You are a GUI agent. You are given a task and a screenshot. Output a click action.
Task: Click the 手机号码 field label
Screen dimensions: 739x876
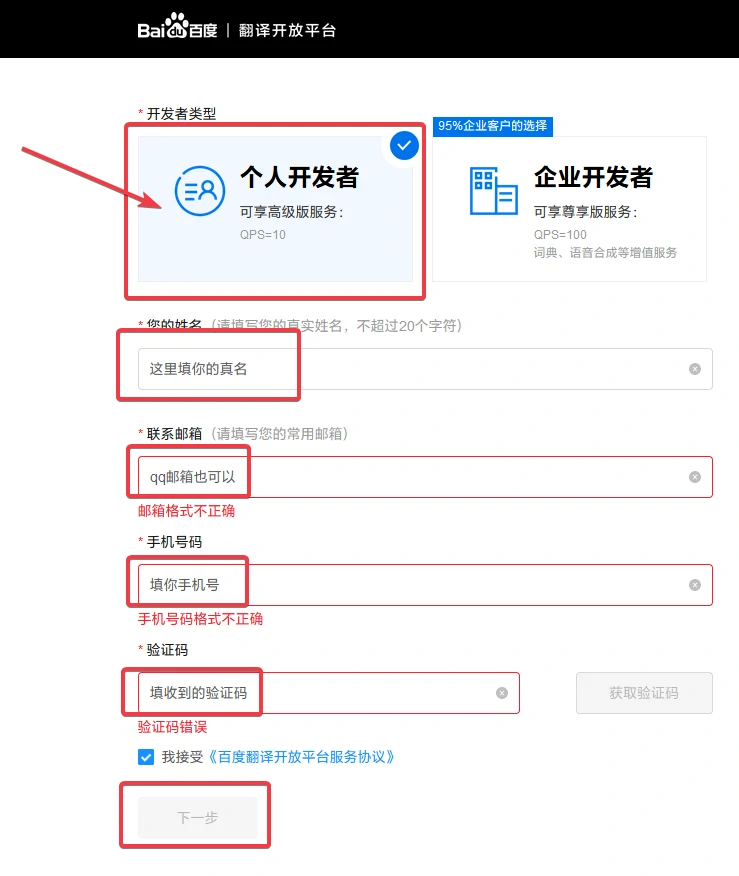(x=174, y=542)
